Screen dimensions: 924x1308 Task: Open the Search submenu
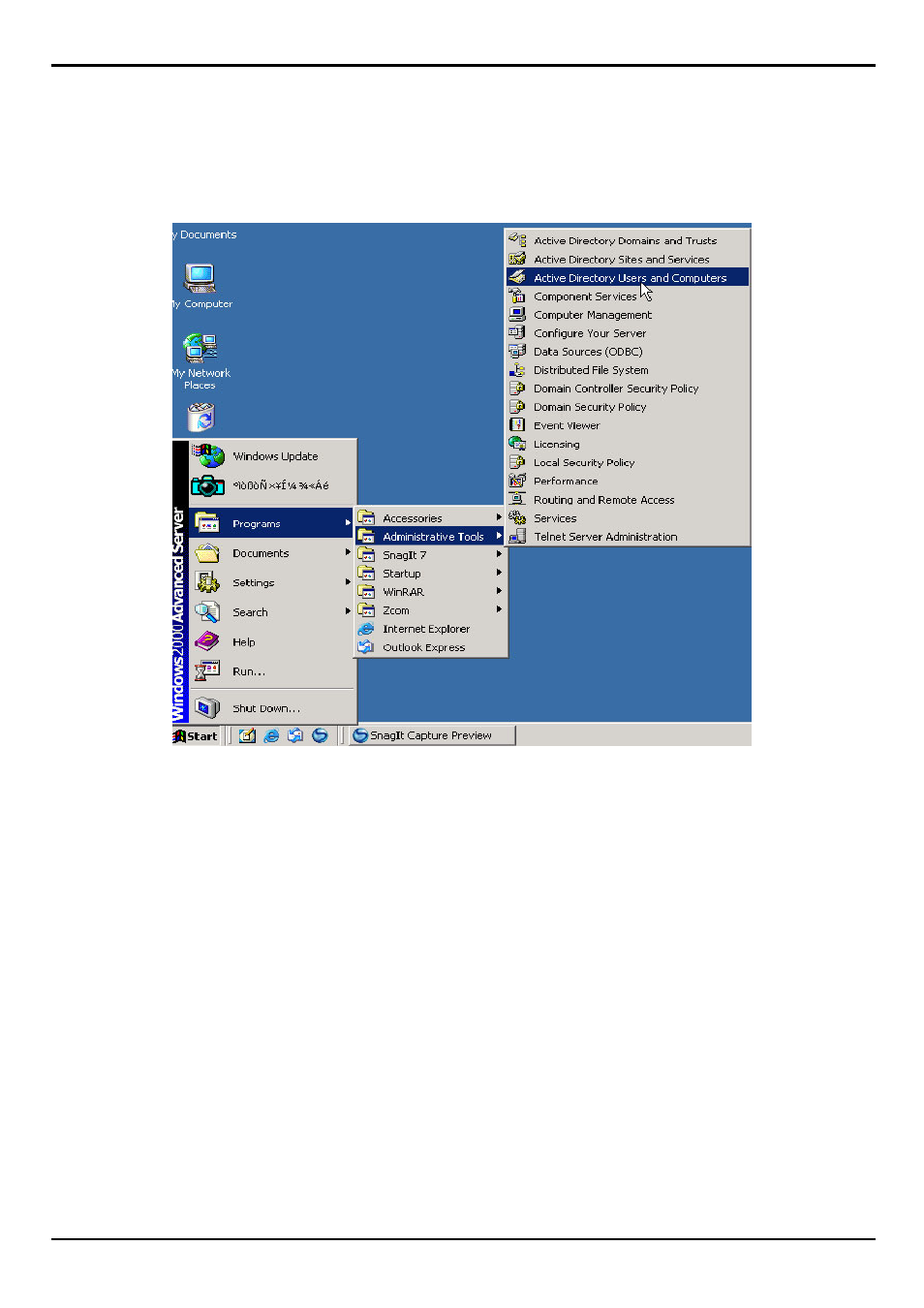[x=273, y=612]
